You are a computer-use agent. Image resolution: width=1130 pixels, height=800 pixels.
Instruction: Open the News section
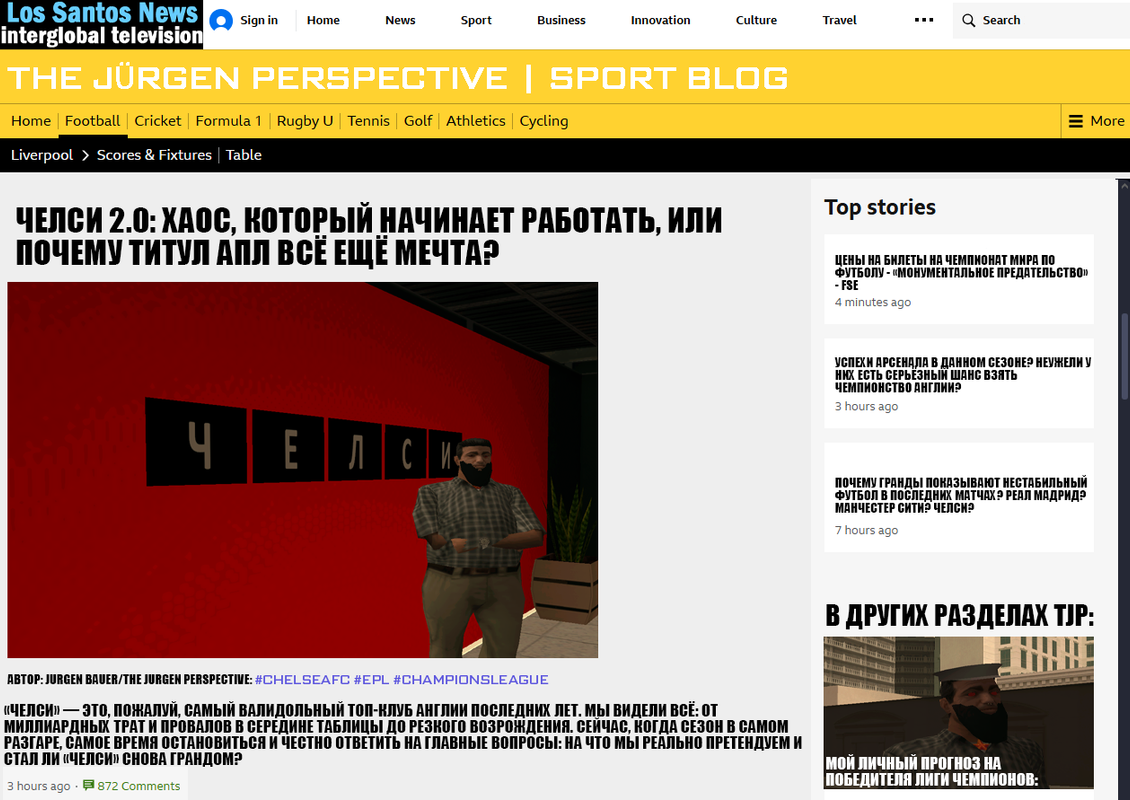[x=400, y=20]
